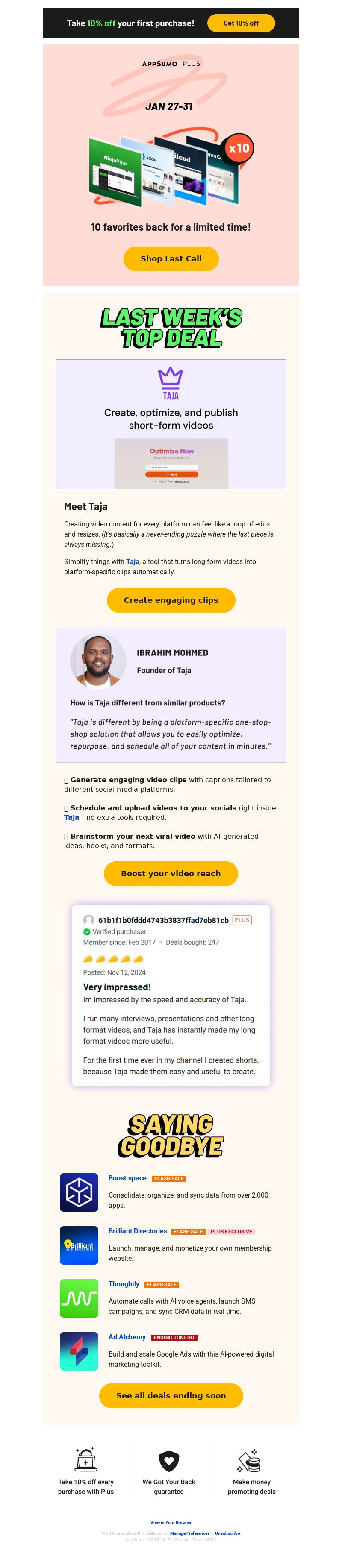Click See all deals ending soon
Image resolution: width=342 pixels, height=1568 pixels.
point(171,1396)
